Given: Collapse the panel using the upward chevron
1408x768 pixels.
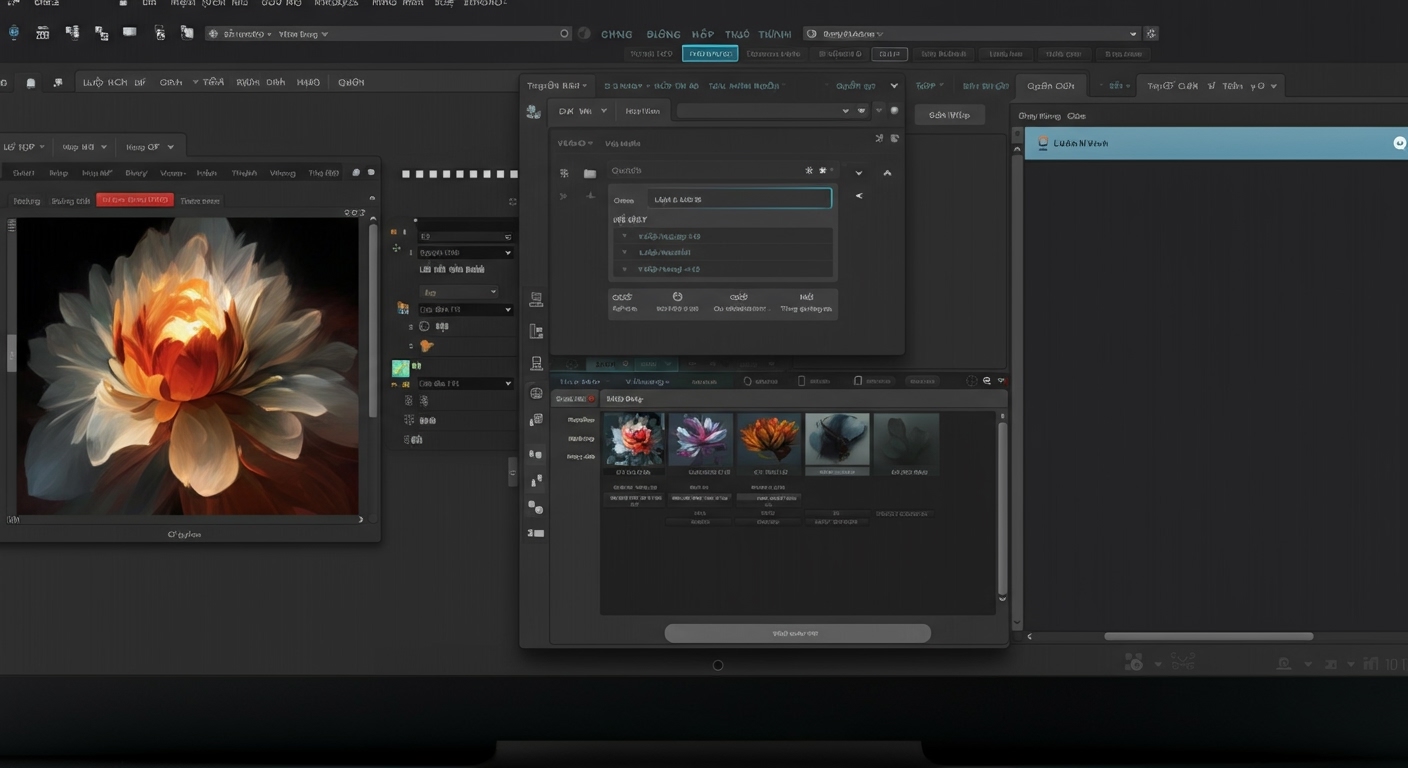Looking at the screenshot, I should click(x=887, y=172).
